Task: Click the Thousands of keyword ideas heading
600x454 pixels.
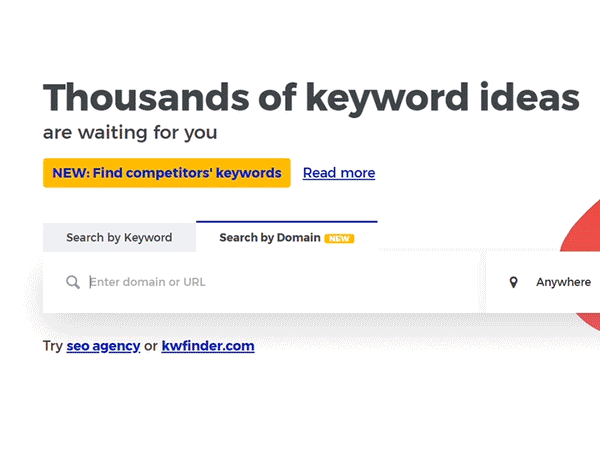Action: click(x=311, y=98)
